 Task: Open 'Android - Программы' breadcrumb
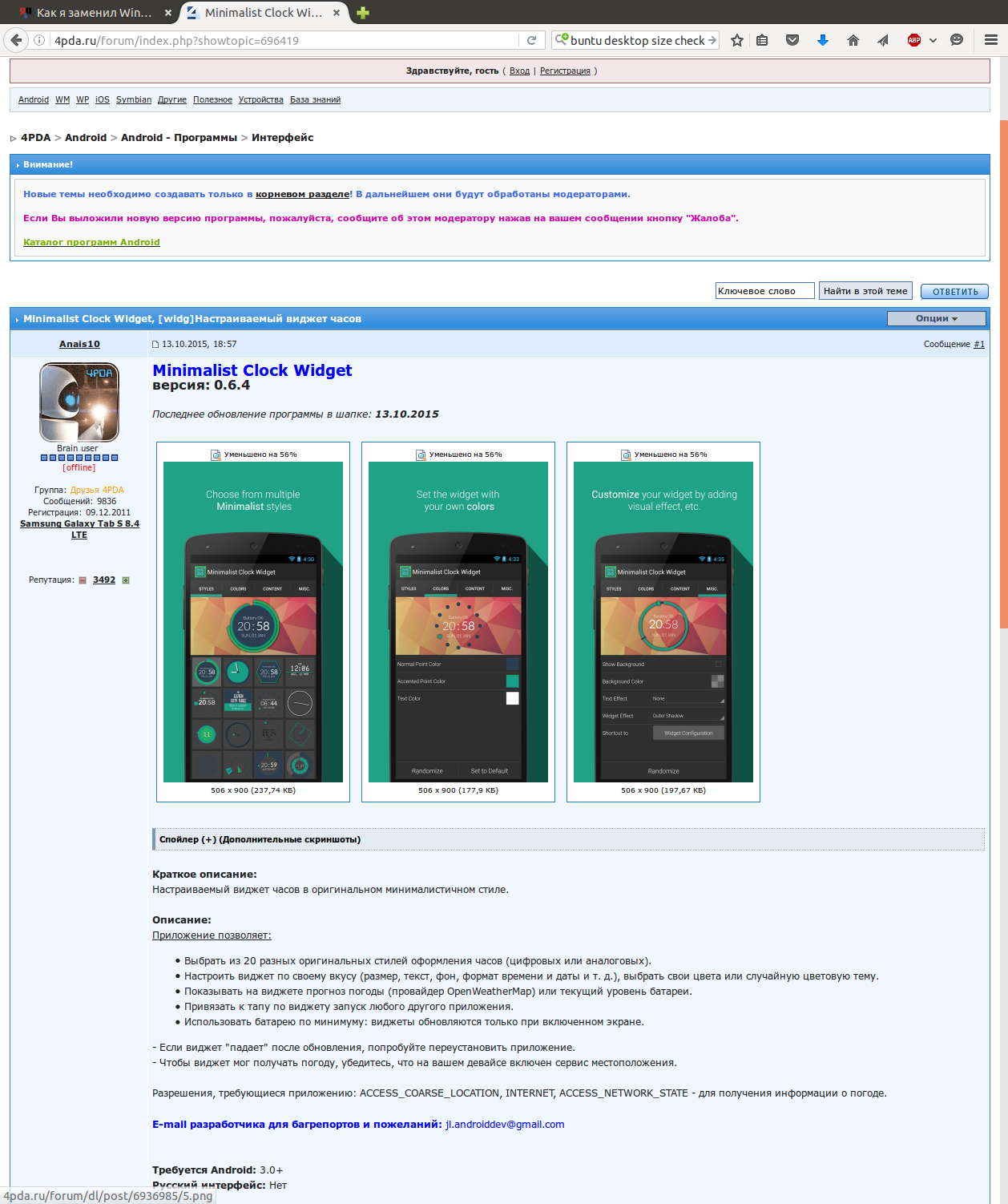179,138
